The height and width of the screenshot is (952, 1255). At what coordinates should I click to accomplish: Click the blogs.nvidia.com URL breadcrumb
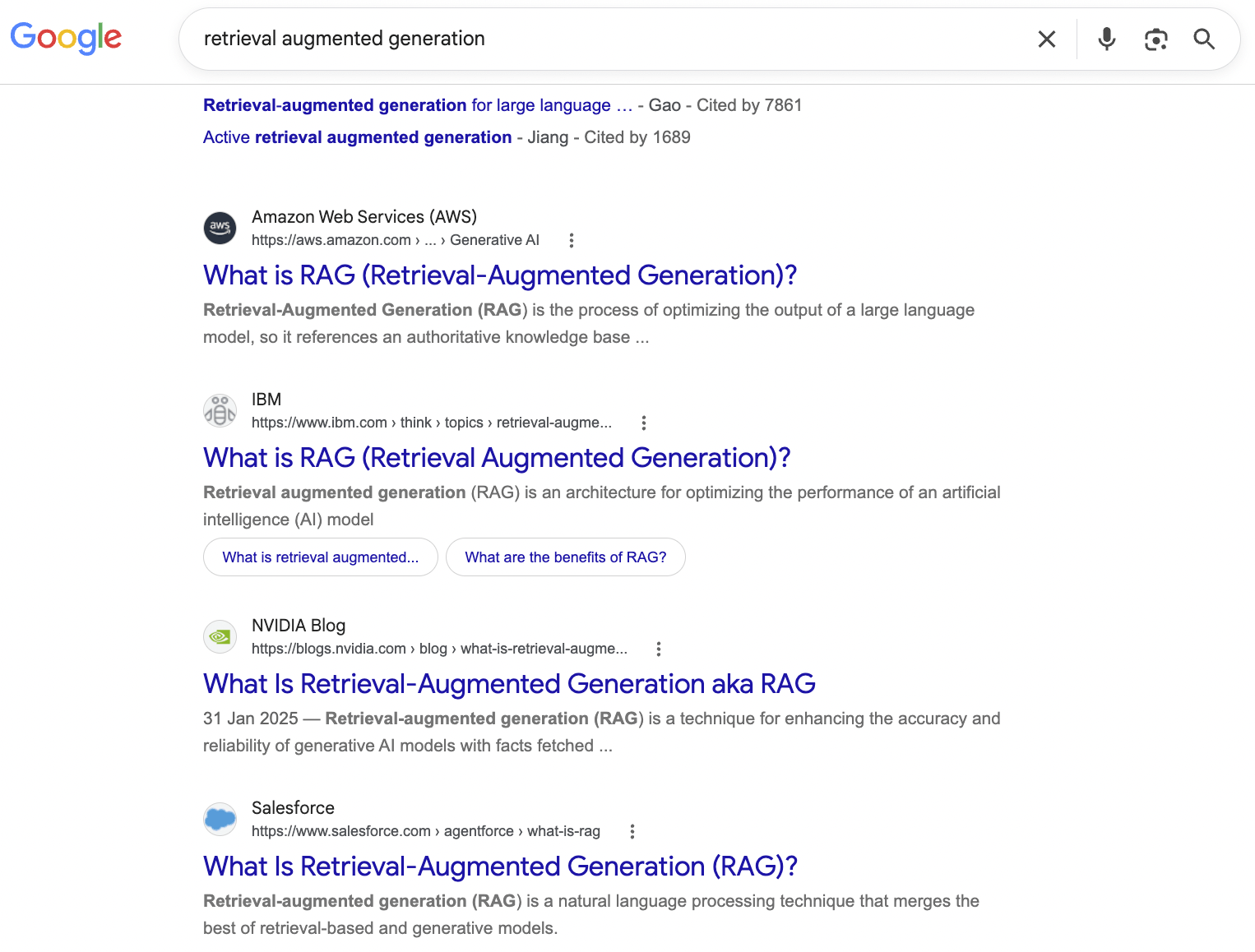pyautogui.click(x=439, y=649)
